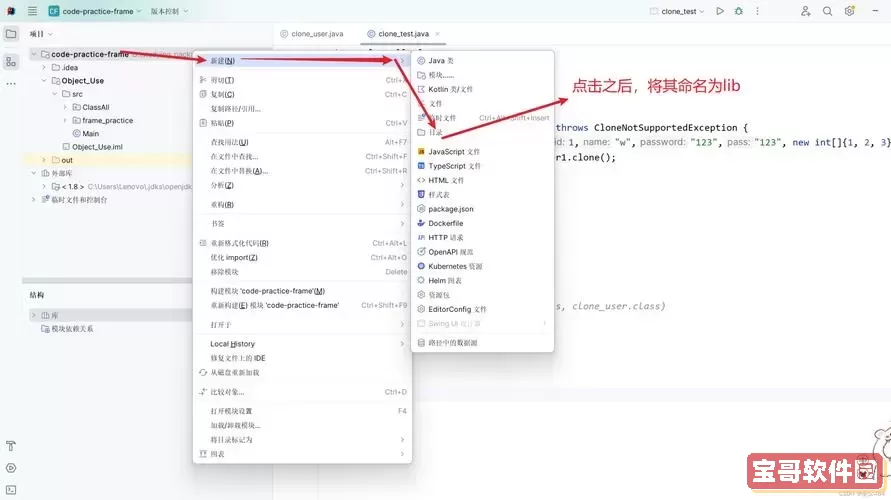Switch to clone_test.java tab
The image size is (891, 500).
coord(398,34)
